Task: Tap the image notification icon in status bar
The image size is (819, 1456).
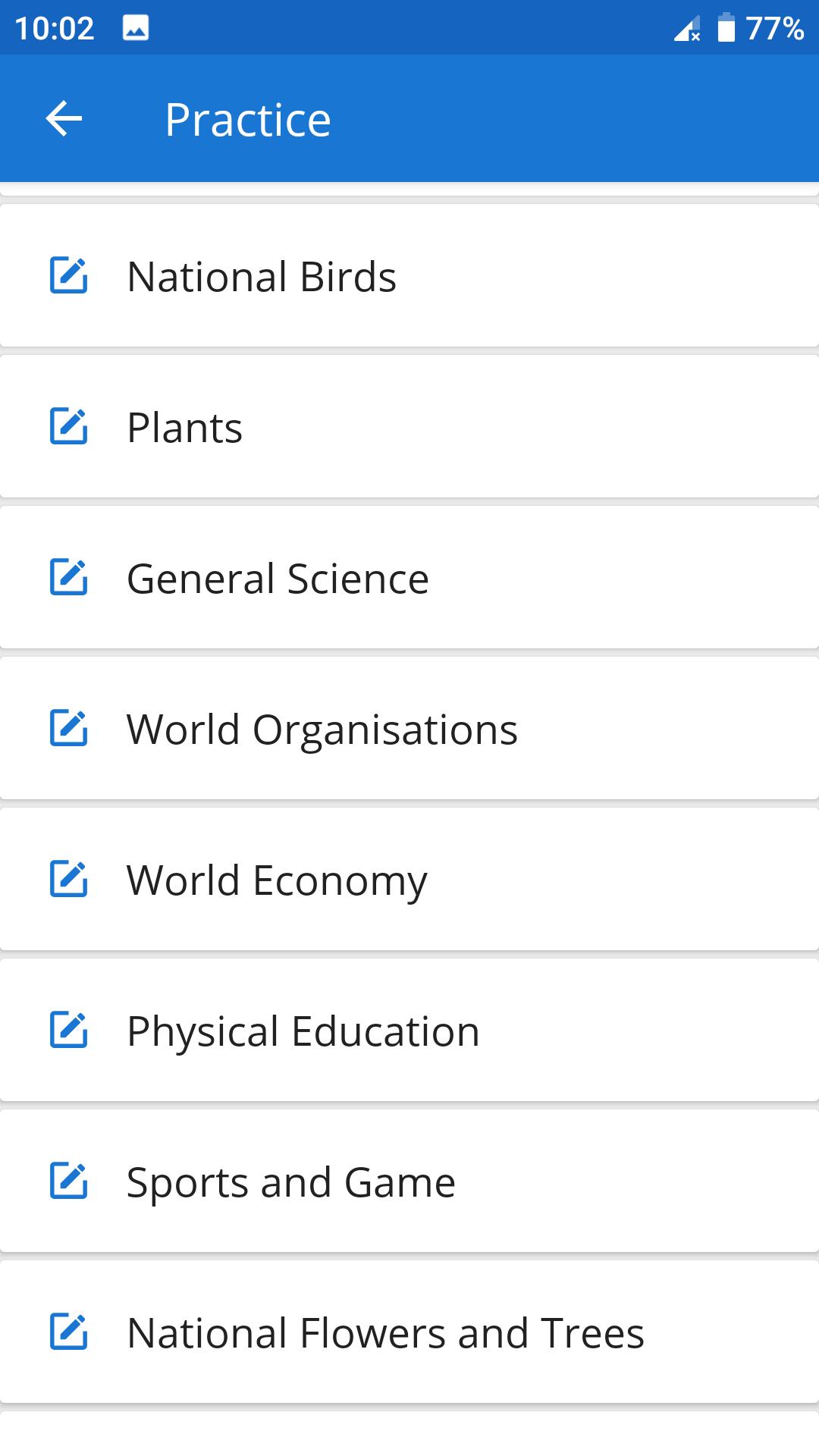Action: click(136, 29)
